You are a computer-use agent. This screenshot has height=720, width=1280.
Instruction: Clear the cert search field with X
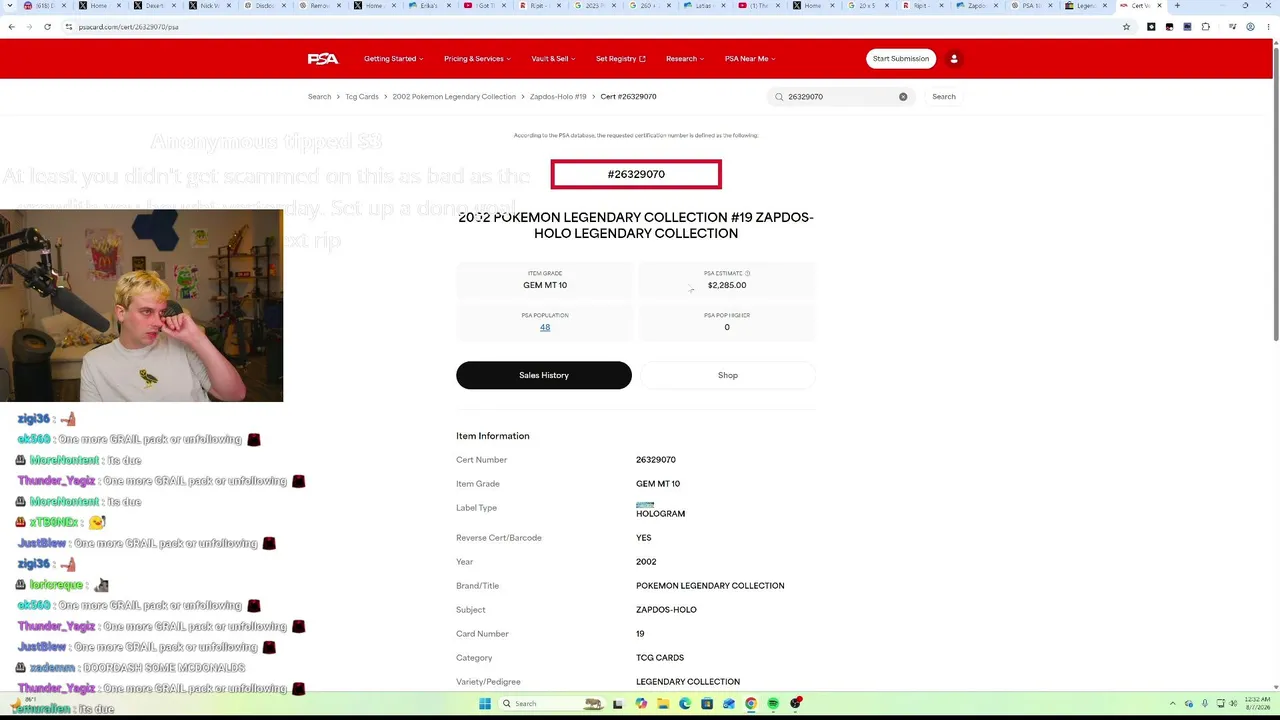tap(903, 97)
